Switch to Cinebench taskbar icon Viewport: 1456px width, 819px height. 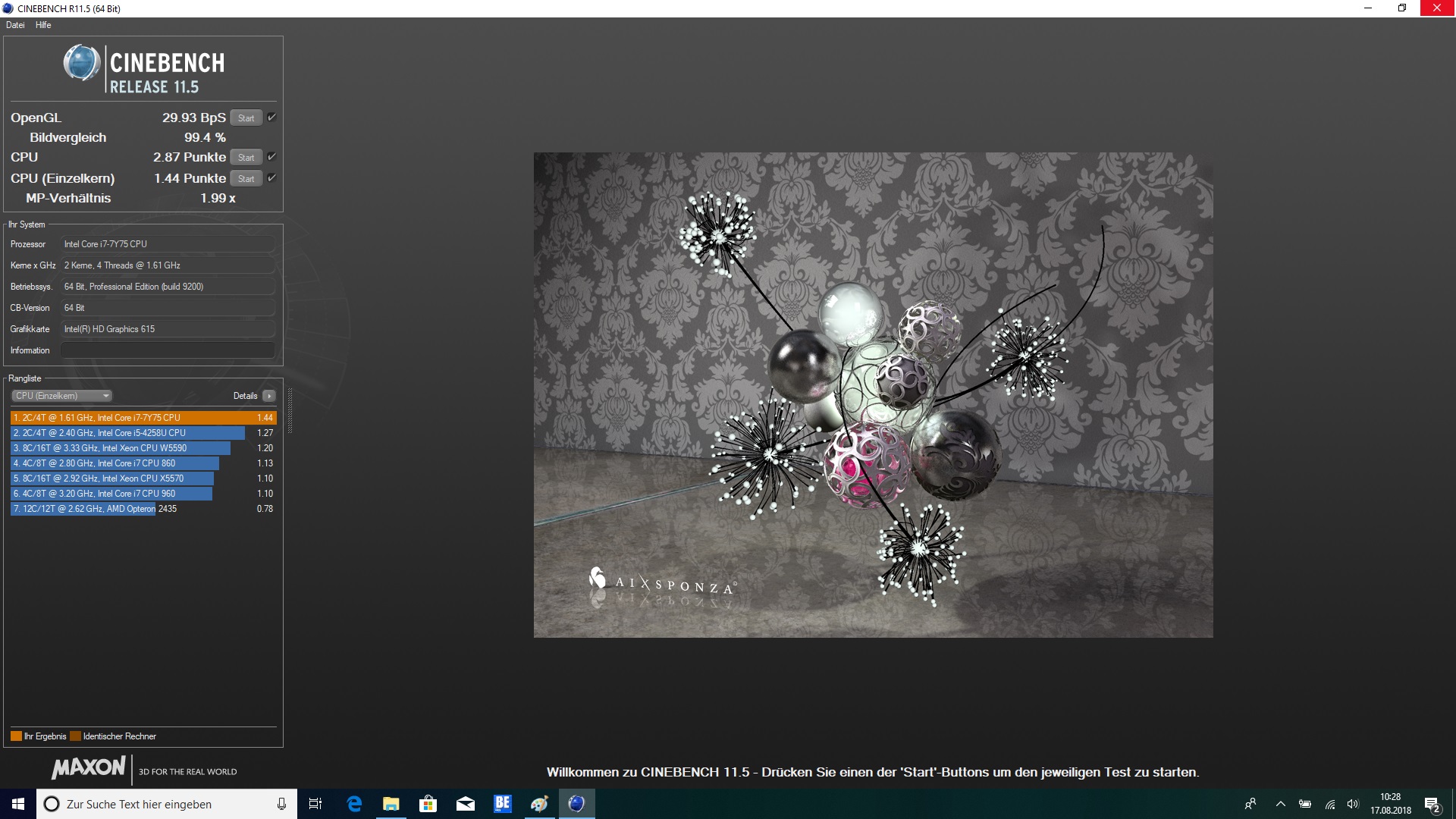coord(576,804)
